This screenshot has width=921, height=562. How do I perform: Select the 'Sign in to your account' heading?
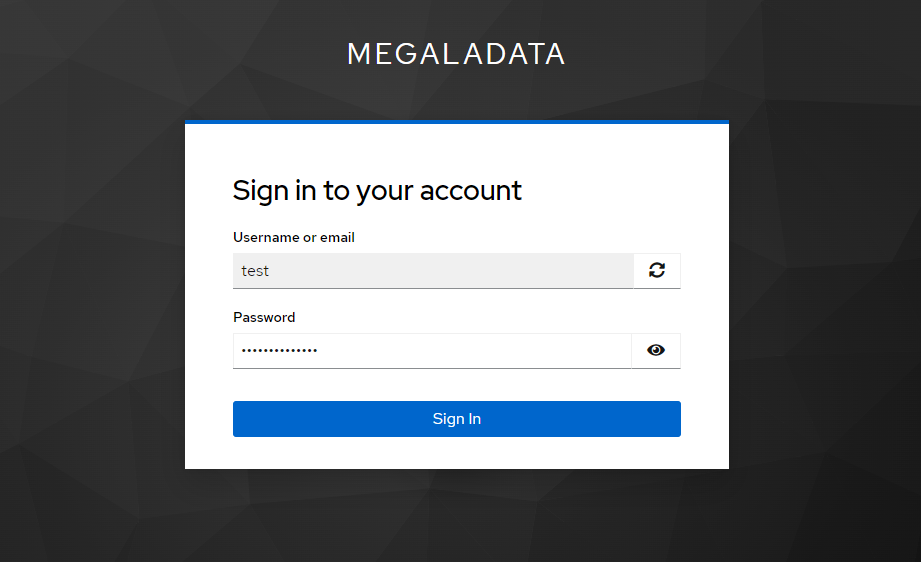coord(377,191)
